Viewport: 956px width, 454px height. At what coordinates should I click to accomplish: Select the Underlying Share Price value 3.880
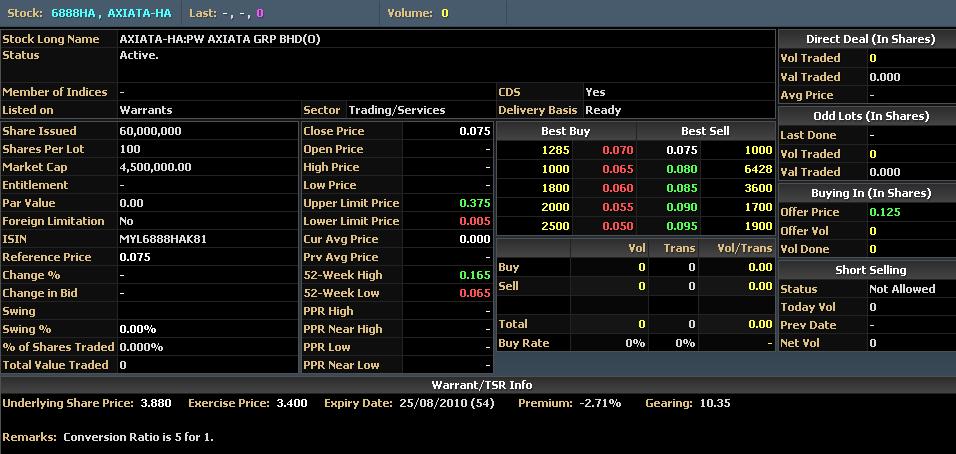tap(155, 403)
